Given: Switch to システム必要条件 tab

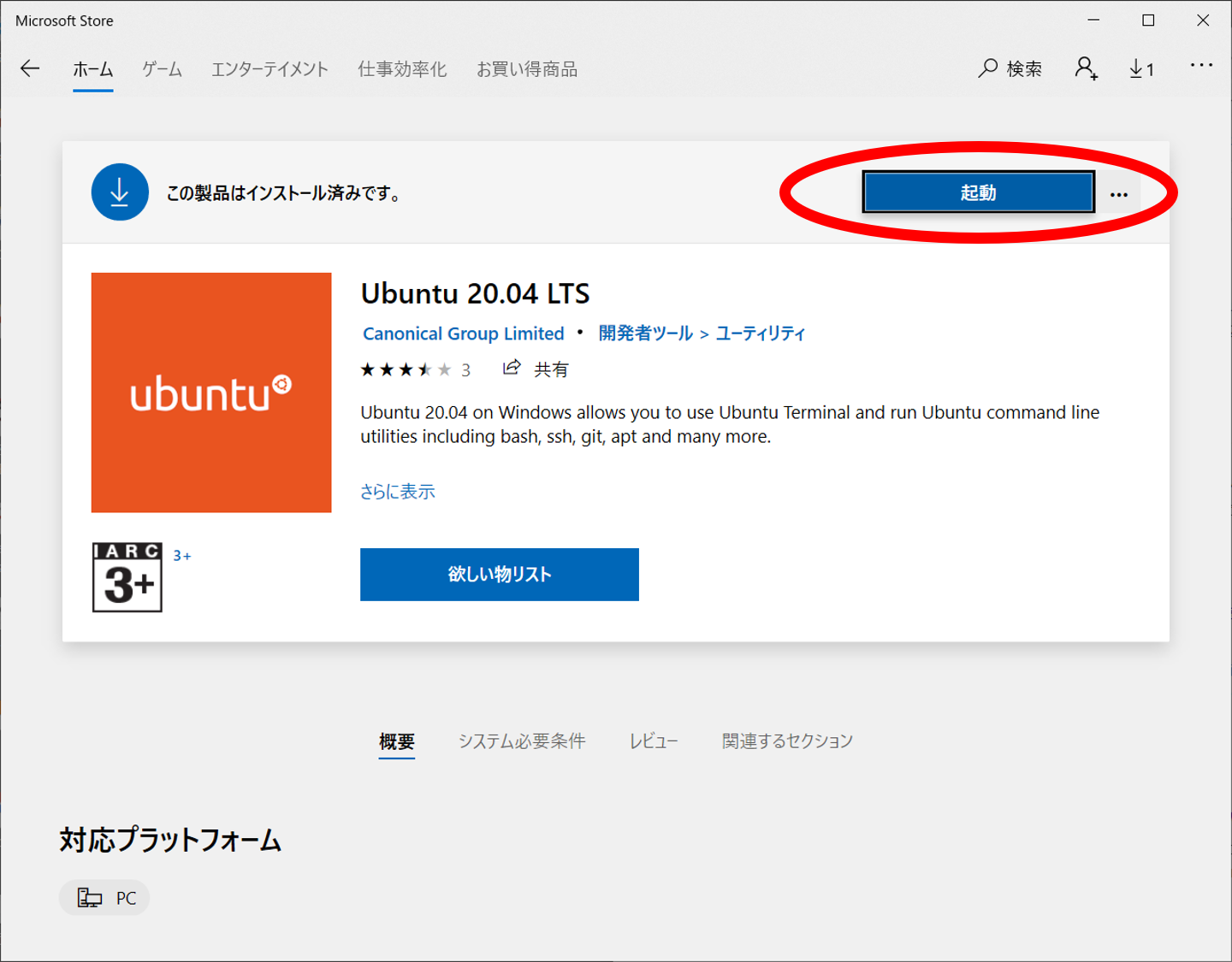Looking at the screenshot, I should pos(522,741).
